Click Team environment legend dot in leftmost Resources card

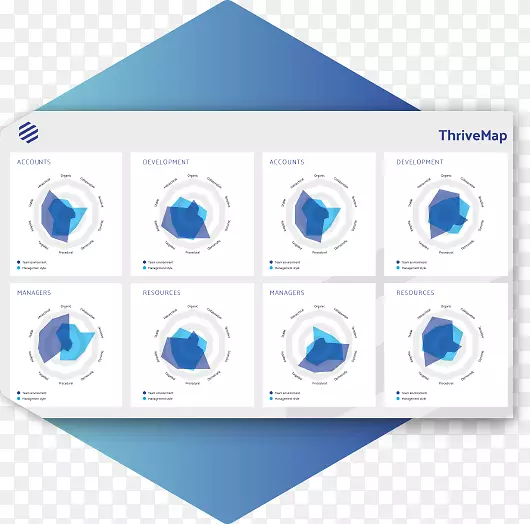click(144, 393)
